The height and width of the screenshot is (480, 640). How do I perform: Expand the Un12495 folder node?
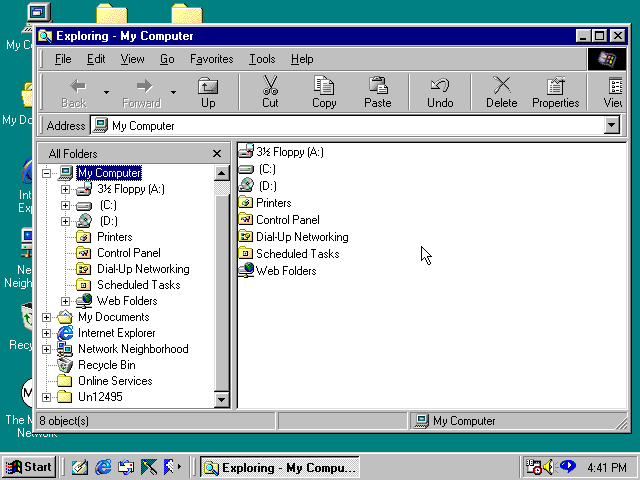coord(47,397)
